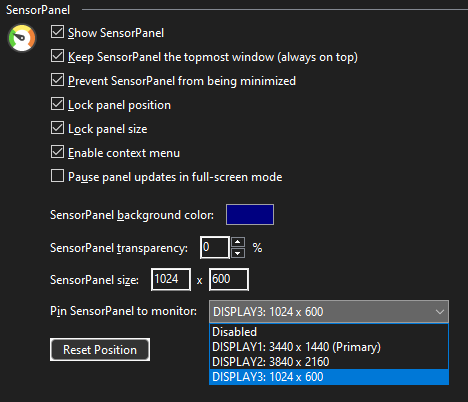The width and height of the screenshot is (468, 402).
Task: Enable Pause panel updates in full-screen mode
Action: point(57,176)
